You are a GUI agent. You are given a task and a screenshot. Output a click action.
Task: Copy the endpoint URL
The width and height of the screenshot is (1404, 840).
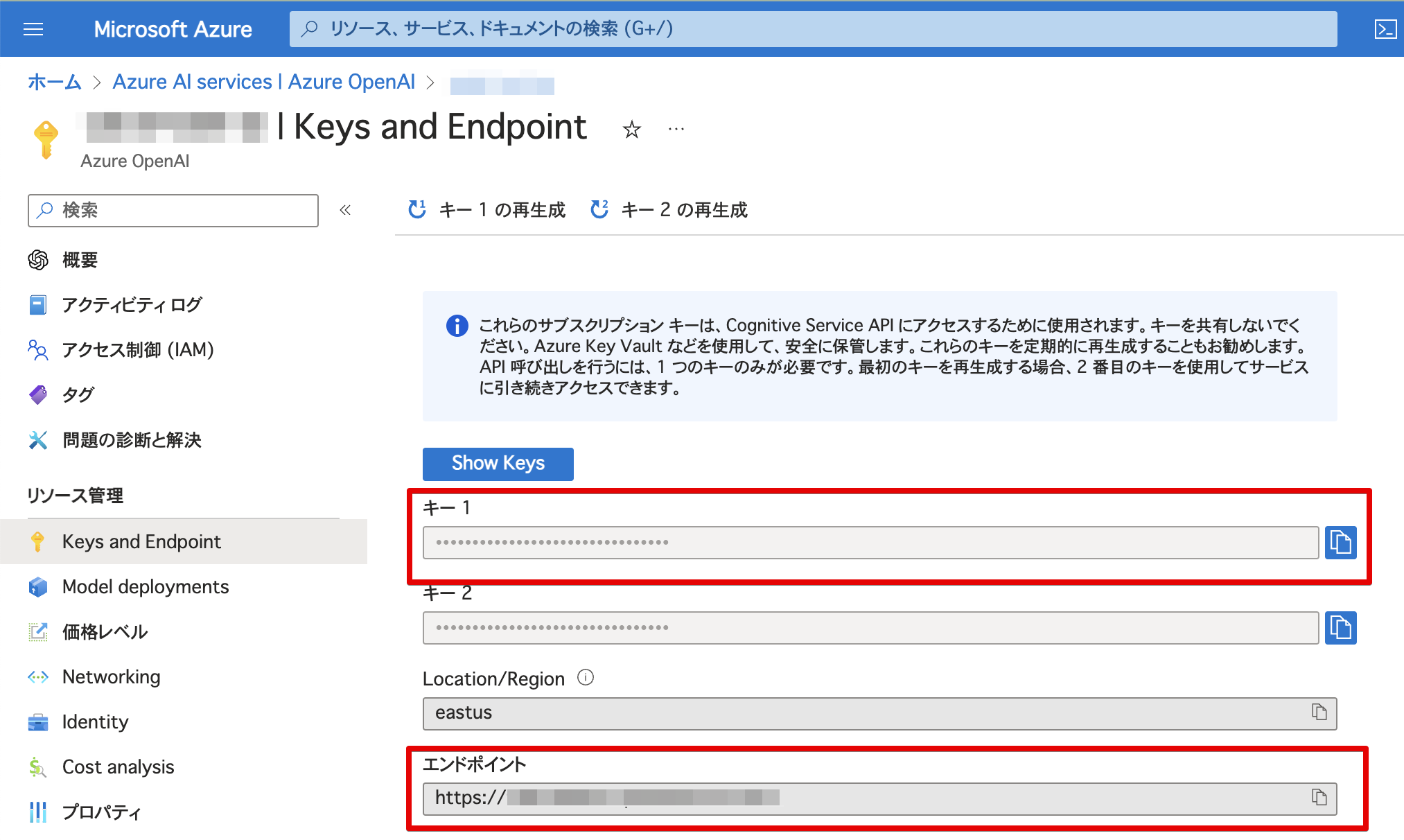[1317, 798]
